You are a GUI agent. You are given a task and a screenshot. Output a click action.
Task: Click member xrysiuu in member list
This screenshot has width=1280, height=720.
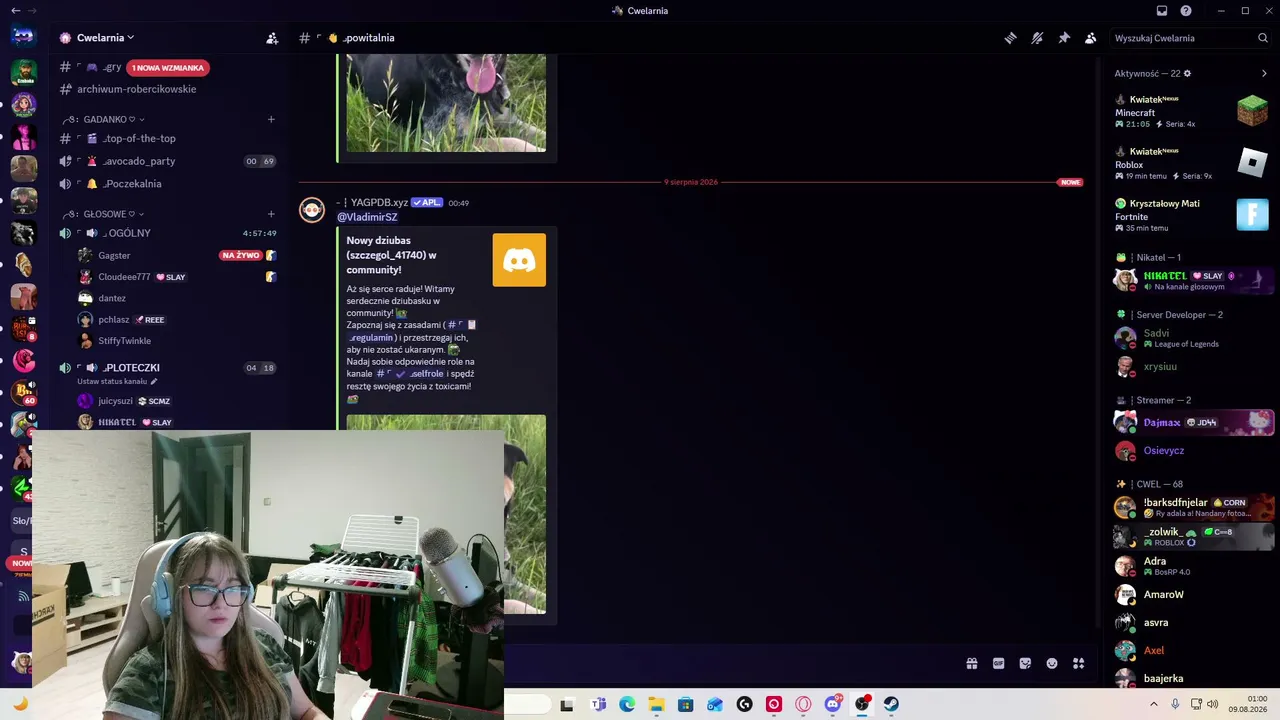coord(1192,367)
